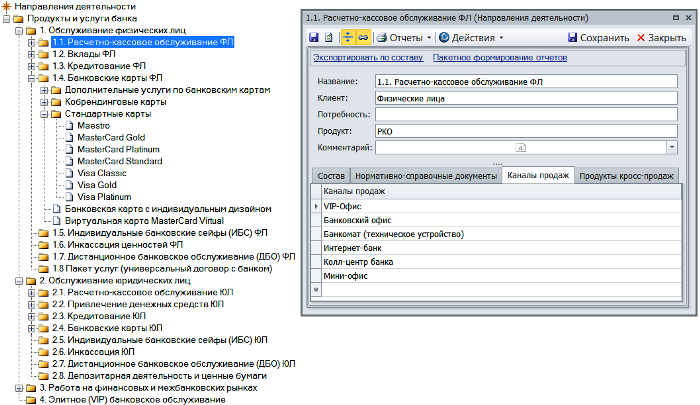Click the printer icon next to Отчеты
This screenshot has width=700, height=405.
[x=380, y=37]
